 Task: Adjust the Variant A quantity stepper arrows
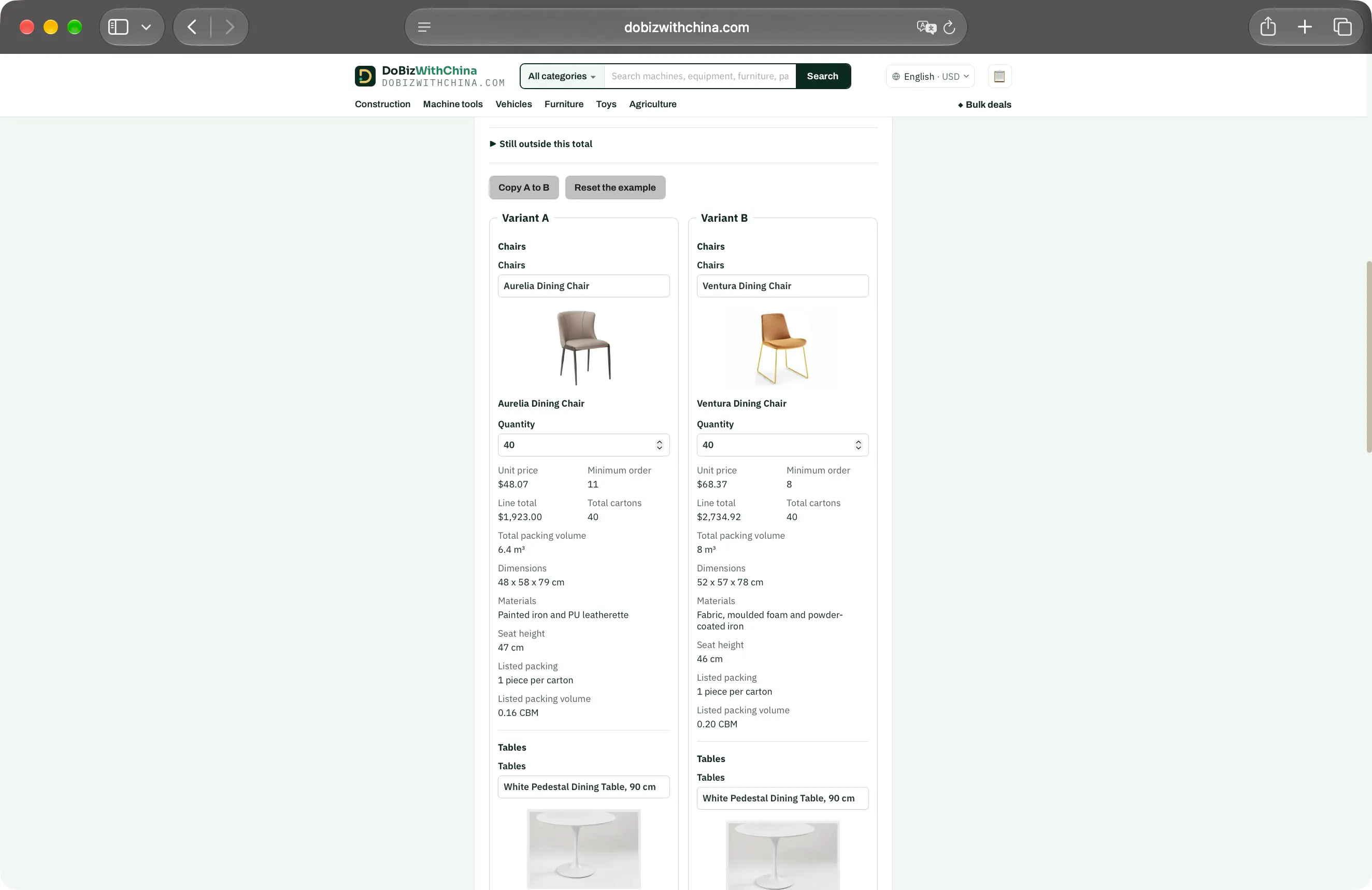pos(659,445)
